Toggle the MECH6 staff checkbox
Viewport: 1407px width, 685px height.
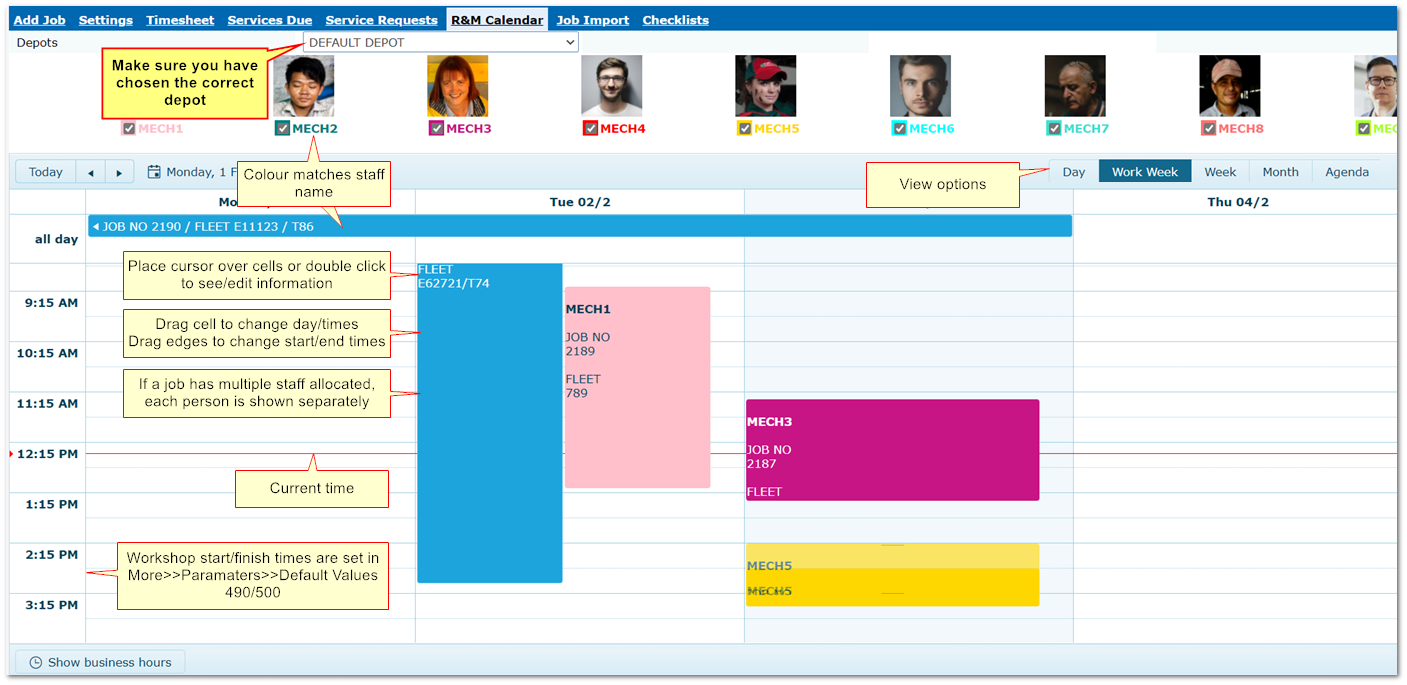click(899, 128)
